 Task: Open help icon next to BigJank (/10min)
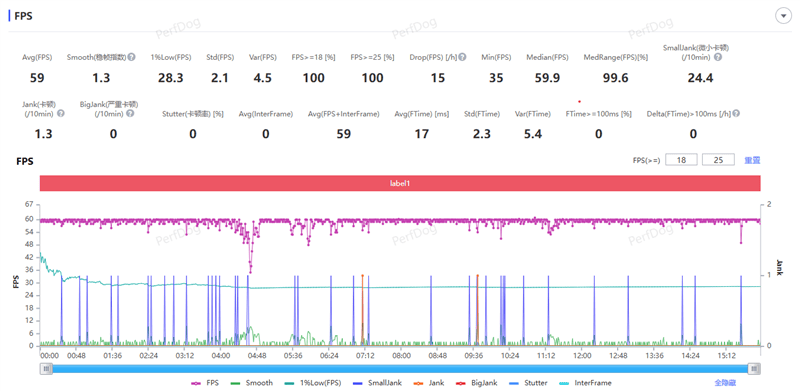[130, 113]
